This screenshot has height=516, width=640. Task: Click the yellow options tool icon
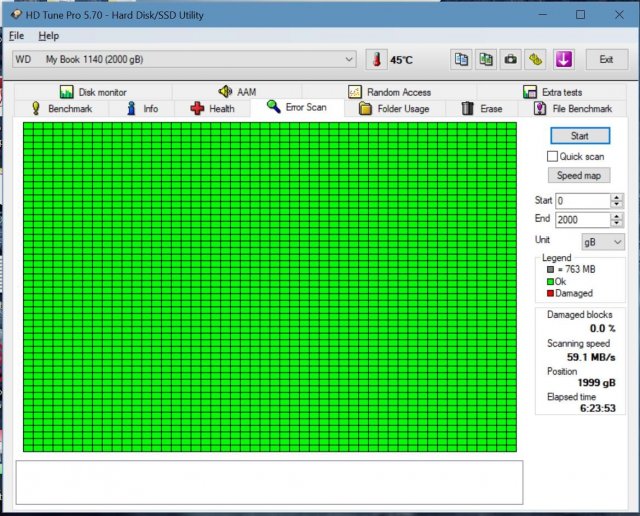click(x=536, y=59)
